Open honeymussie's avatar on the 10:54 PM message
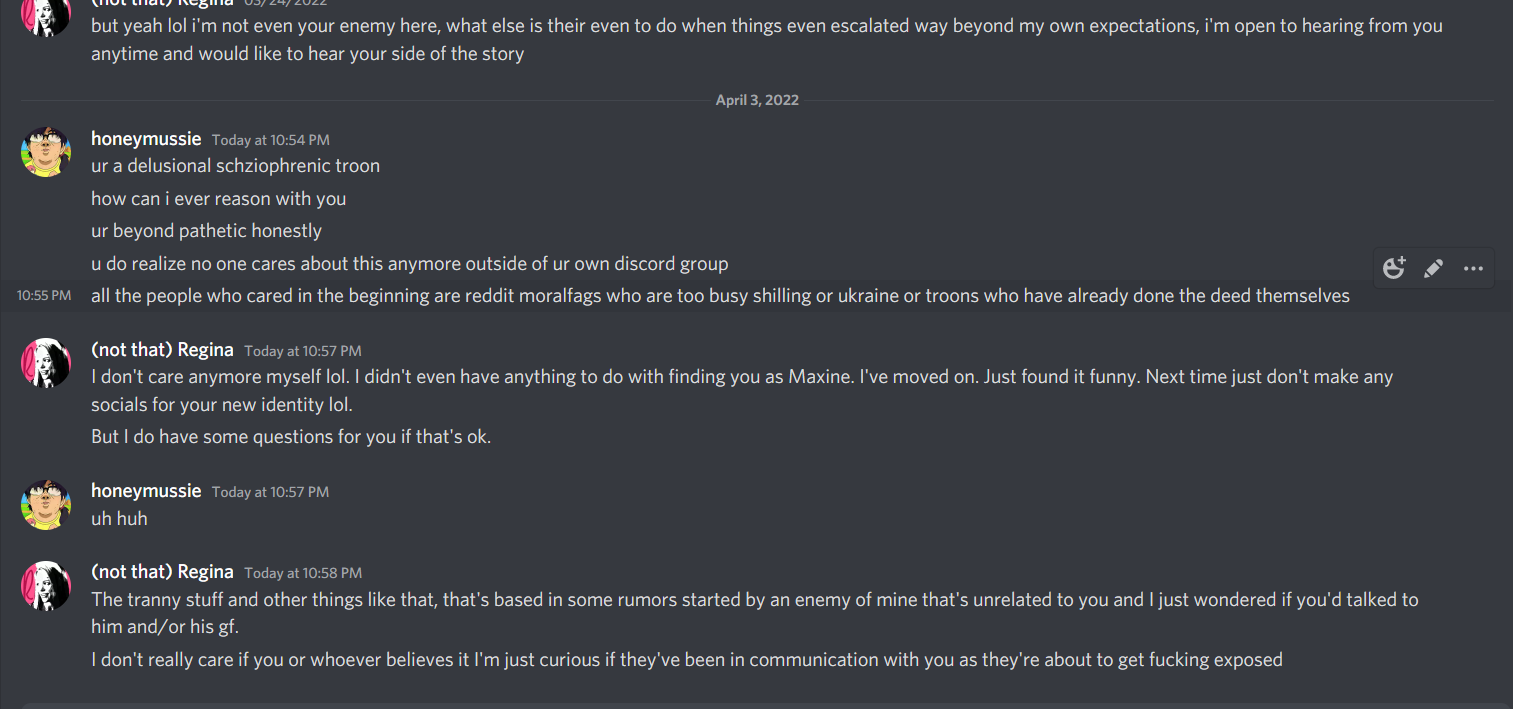The height and width of the screenshot is (709, 1513). click(46, 152)
